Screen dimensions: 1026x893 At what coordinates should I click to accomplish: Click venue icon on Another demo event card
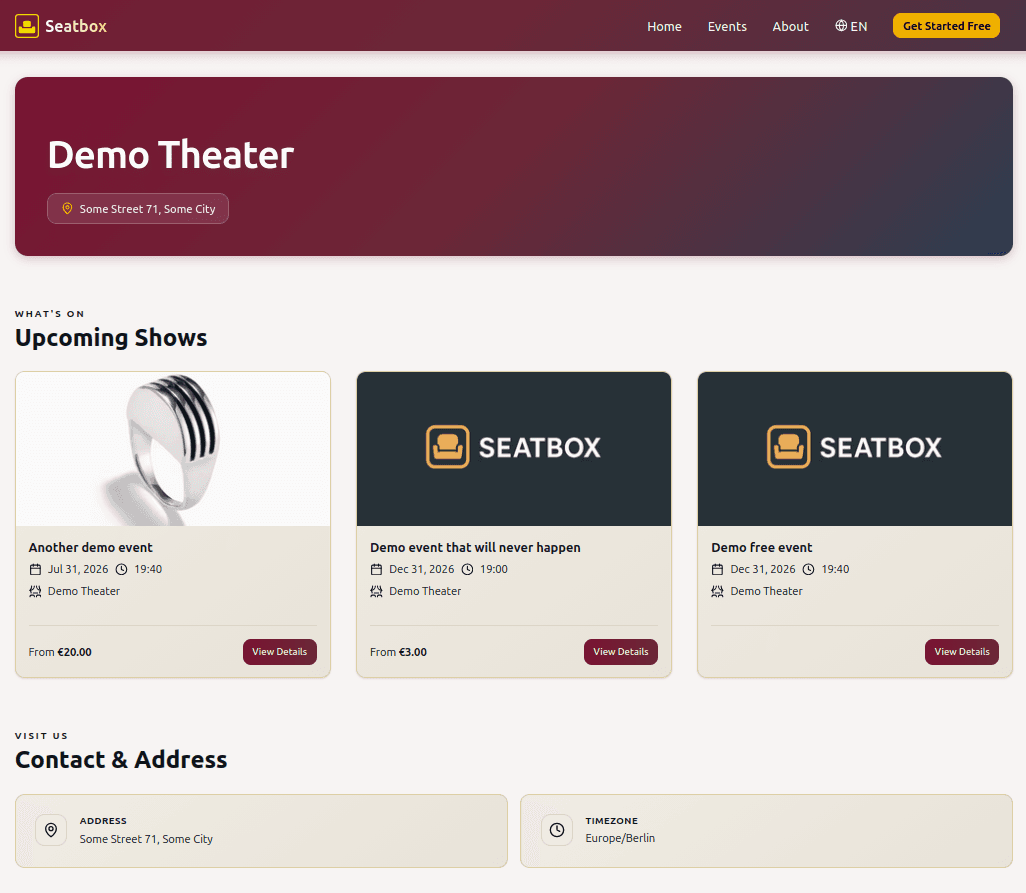[x=35, y=591]
